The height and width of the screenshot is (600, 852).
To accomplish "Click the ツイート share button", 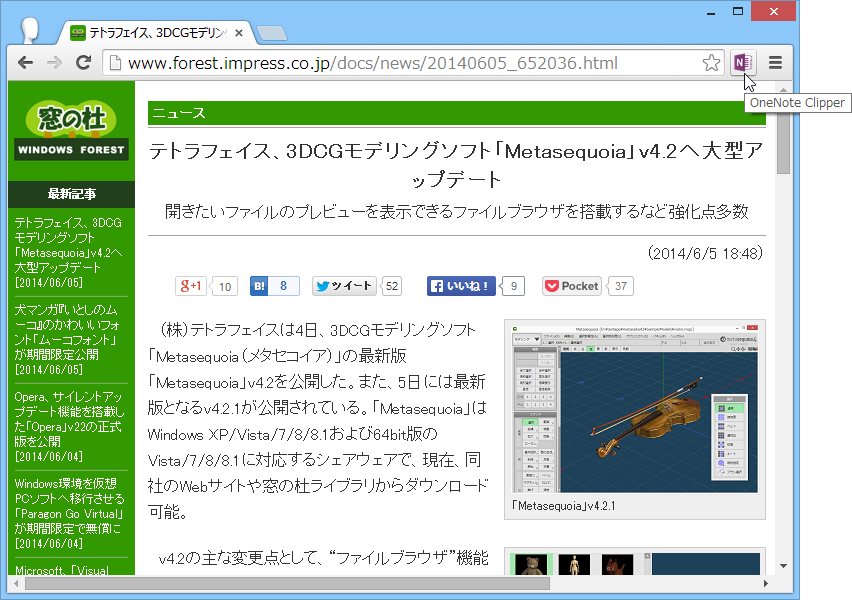I will click(342, 286).
